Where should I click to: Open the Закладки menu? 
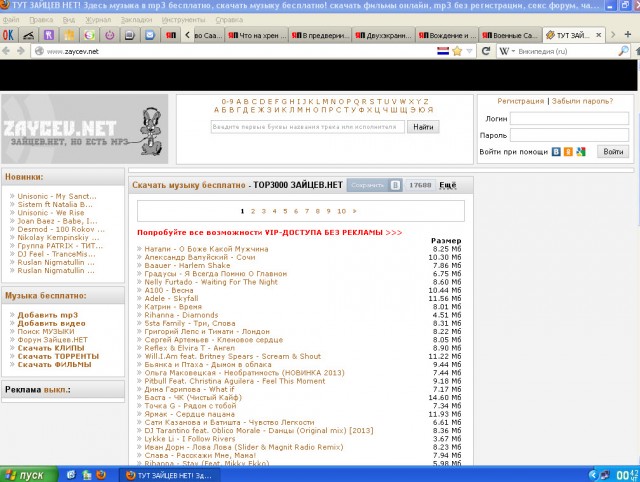pyautogui.click(x=136, y=20)
